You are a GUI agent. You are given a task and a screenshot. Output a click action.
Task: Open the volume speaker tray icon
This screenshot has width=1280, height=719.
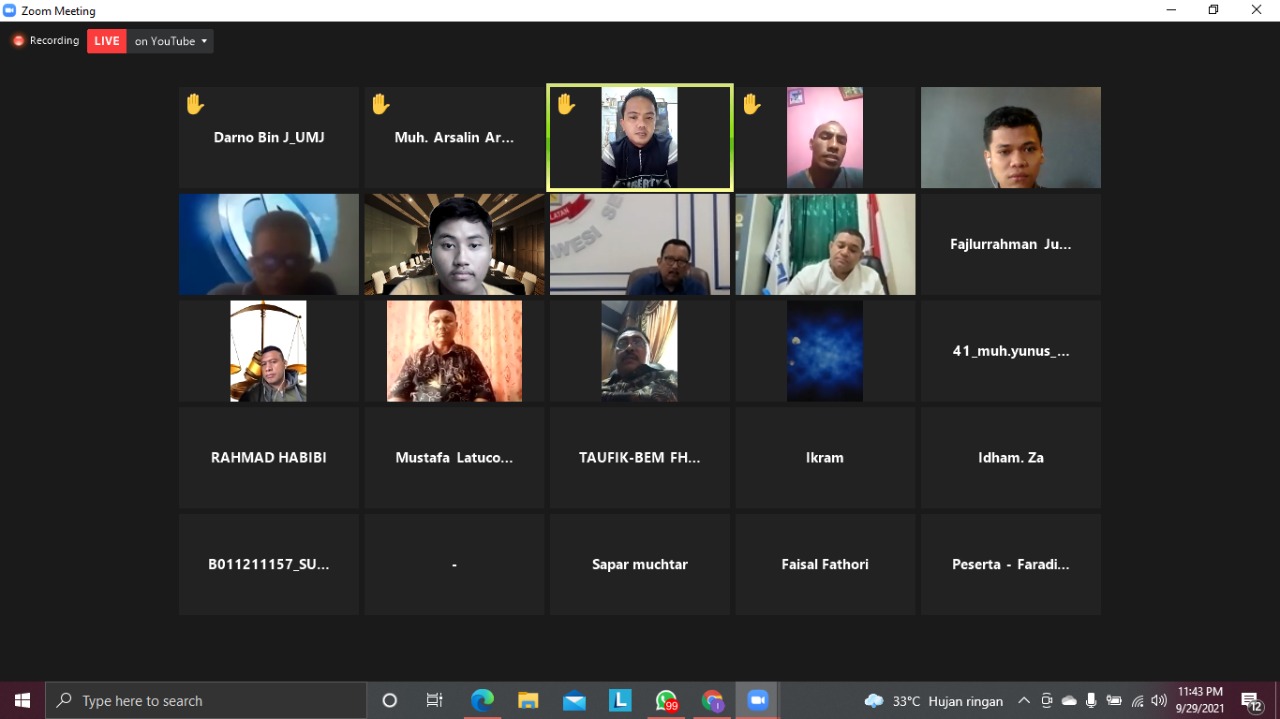(x=1159, y=701)
